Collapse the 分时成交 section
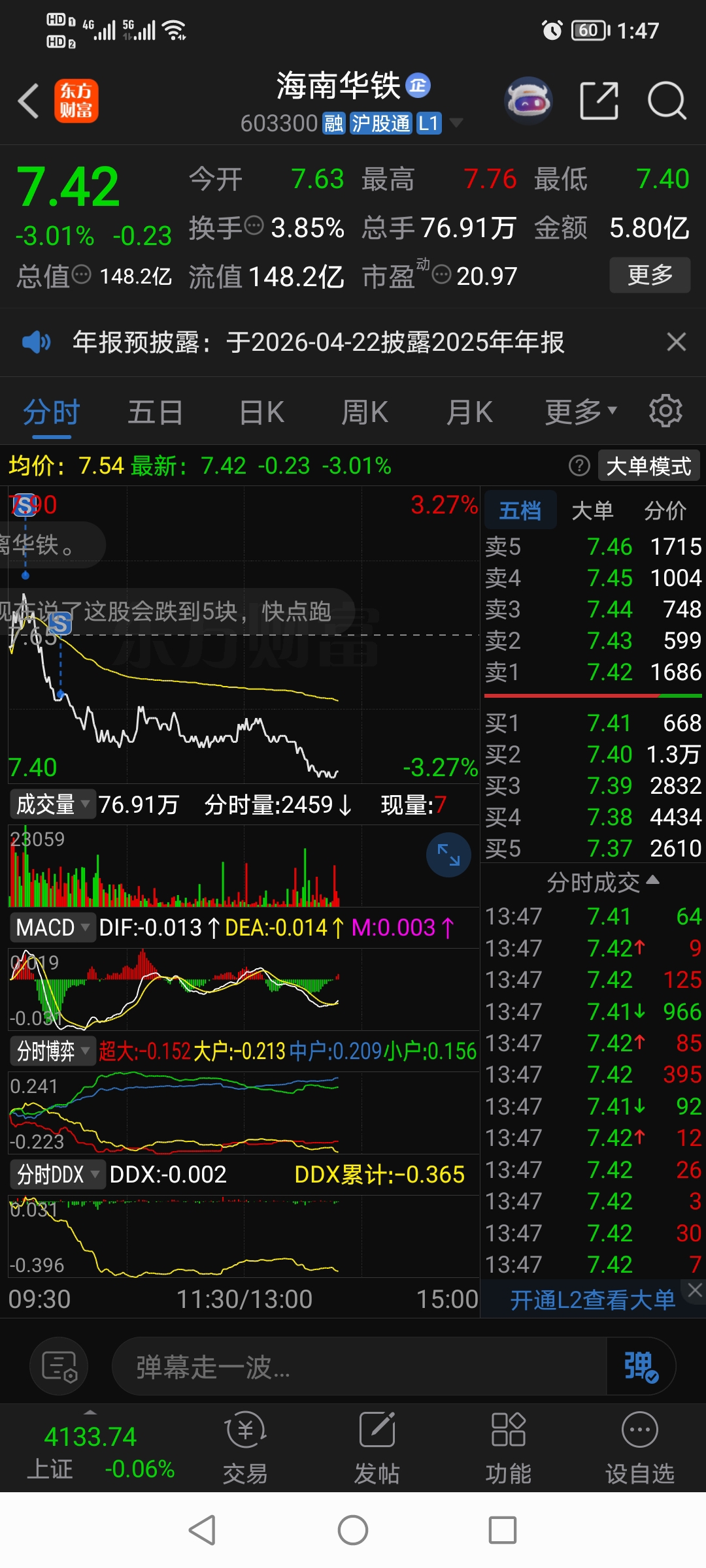 point(603,882)
